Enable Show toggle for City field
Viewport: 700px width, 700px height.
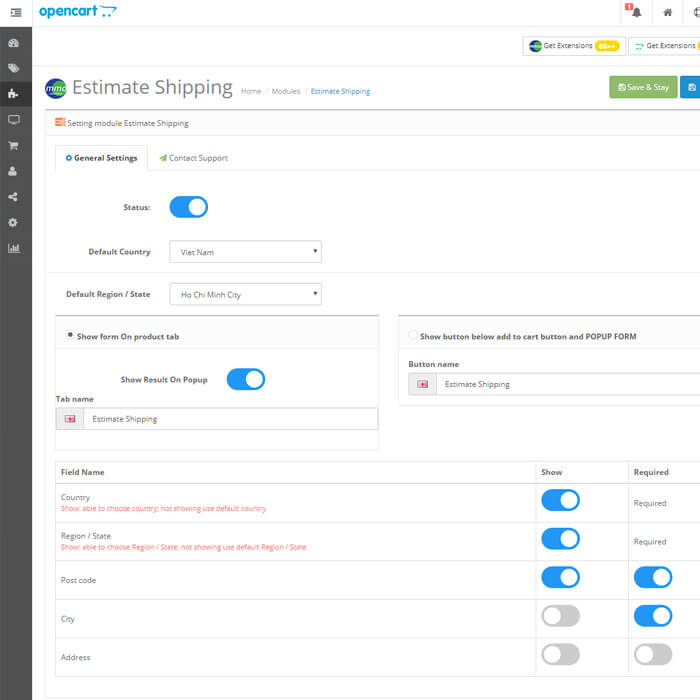point(560,616)
